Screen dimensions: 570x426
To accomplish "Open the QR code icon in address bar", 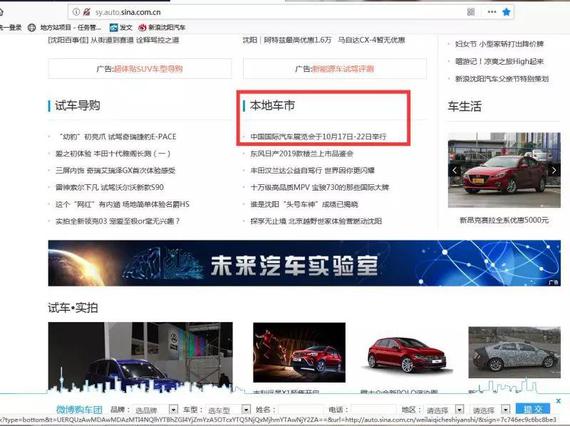I will [471, 12].
